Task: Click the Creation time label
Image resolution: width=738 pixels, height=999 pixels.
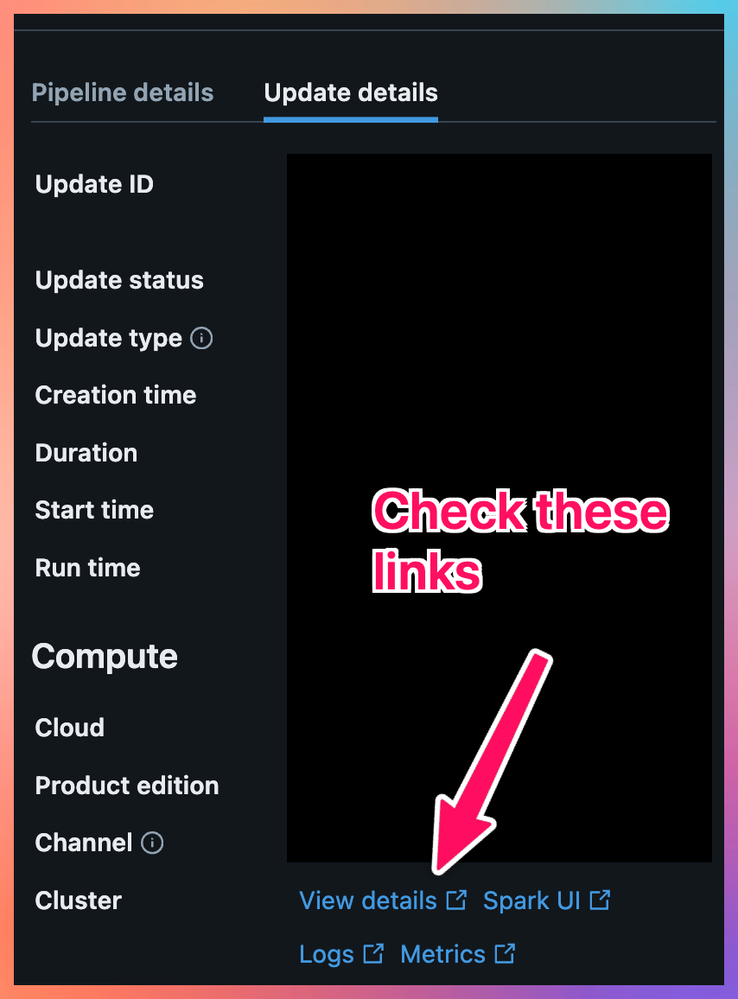Action: pos(115,395)
